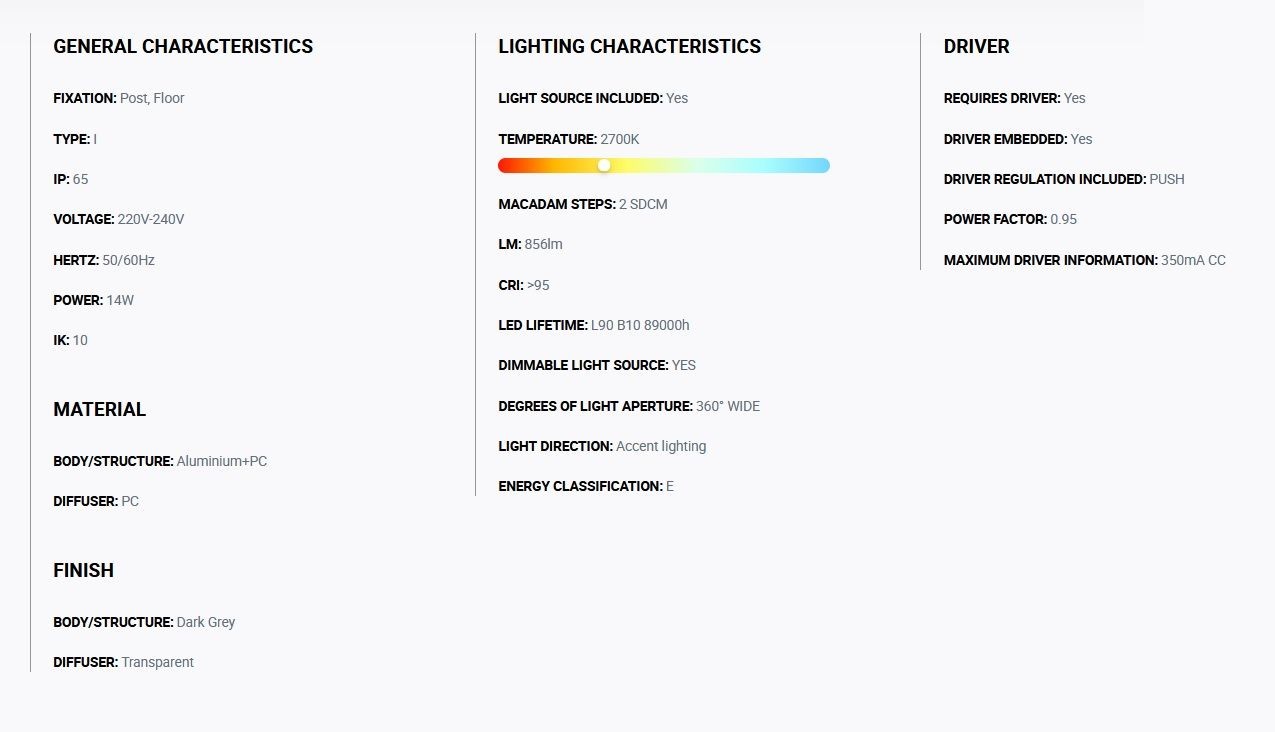1275x732 pixels.
Task: Click the Temperature value '2700K'
Action: point(620,139)
